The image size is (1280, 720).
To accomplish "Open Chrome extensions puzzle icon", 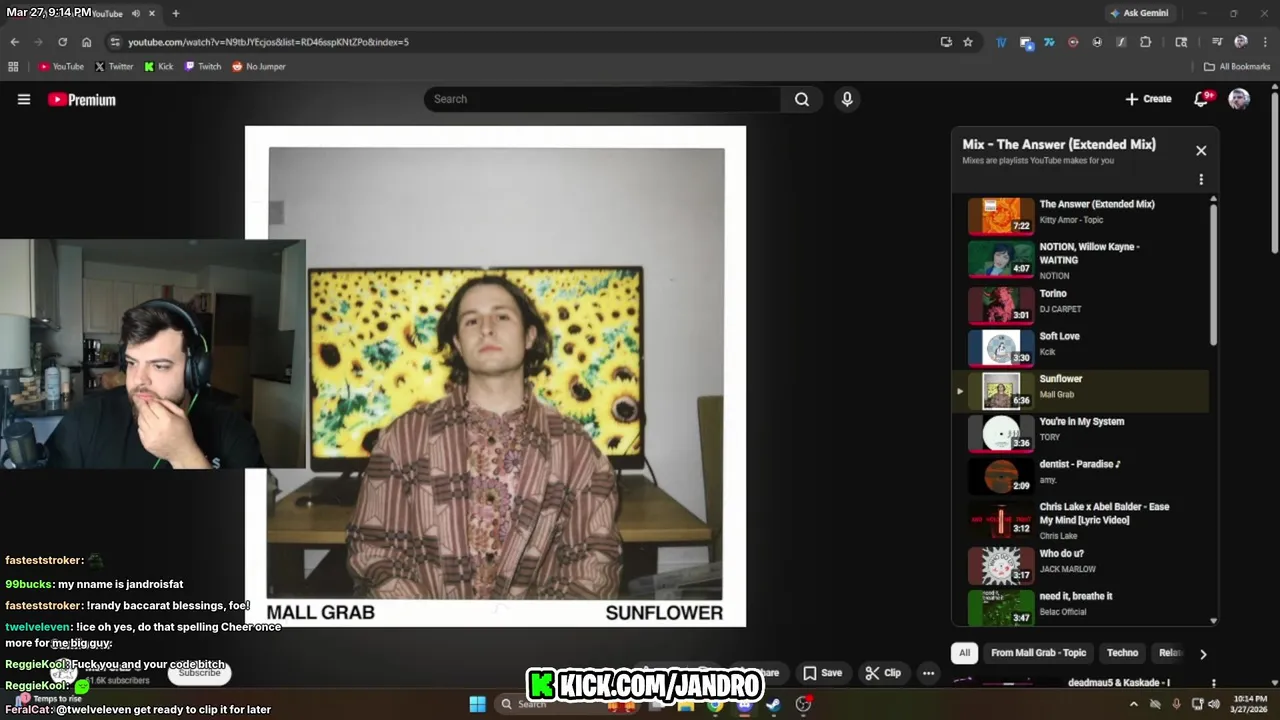I will (1146, 42).
